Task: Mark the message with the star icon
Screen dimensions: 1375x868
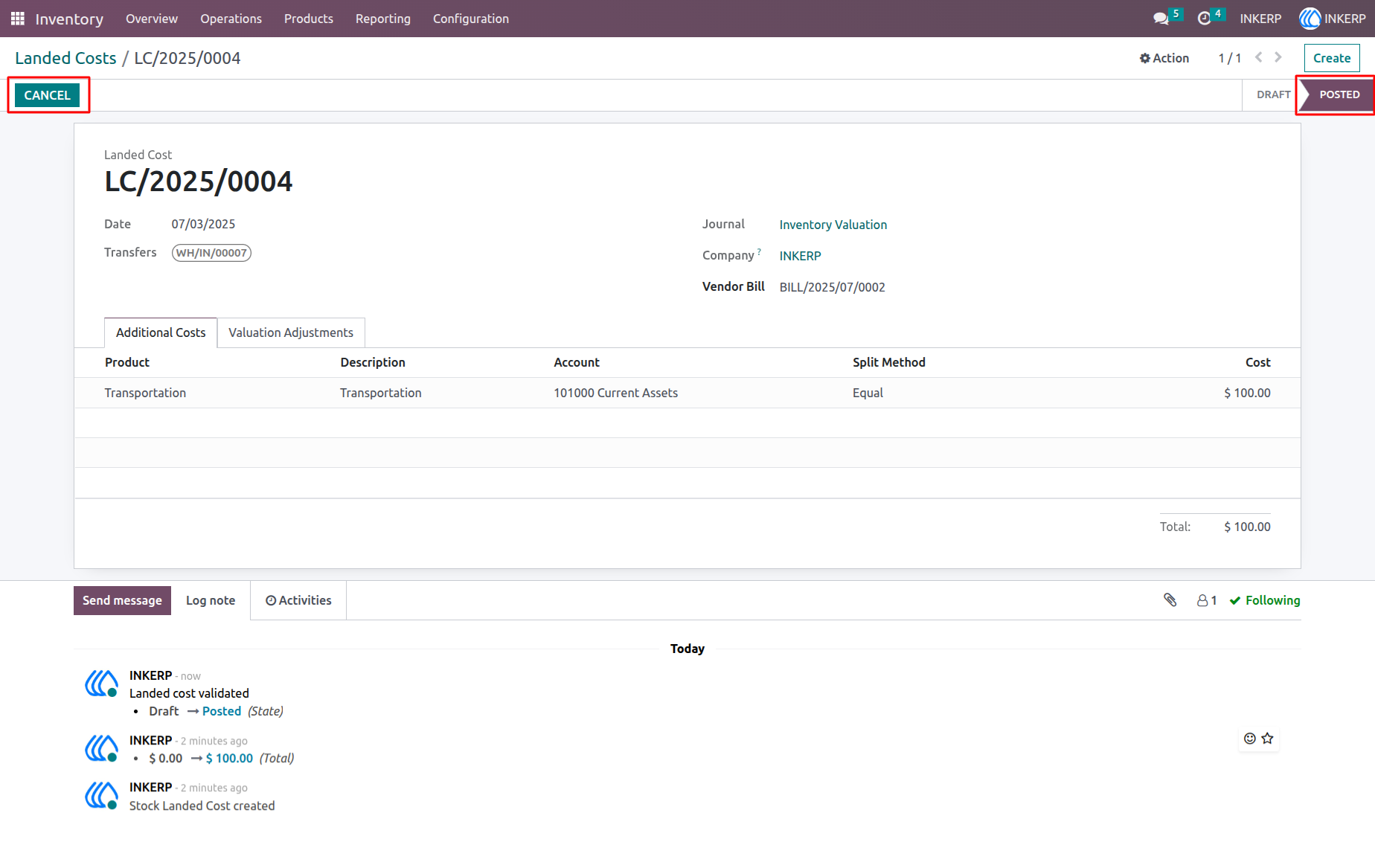Action: (x=1268, y=739)
